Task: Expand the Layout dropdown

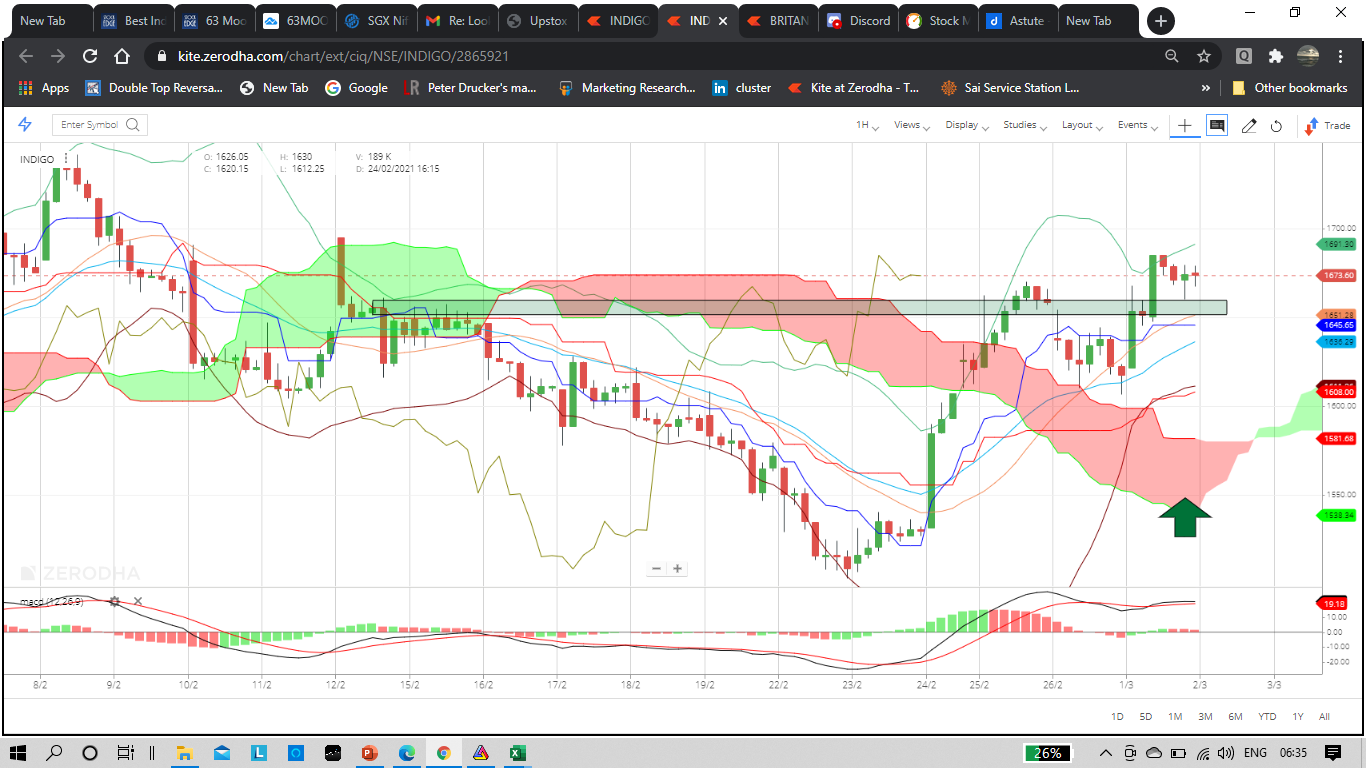Action: tap(1081, 125)
